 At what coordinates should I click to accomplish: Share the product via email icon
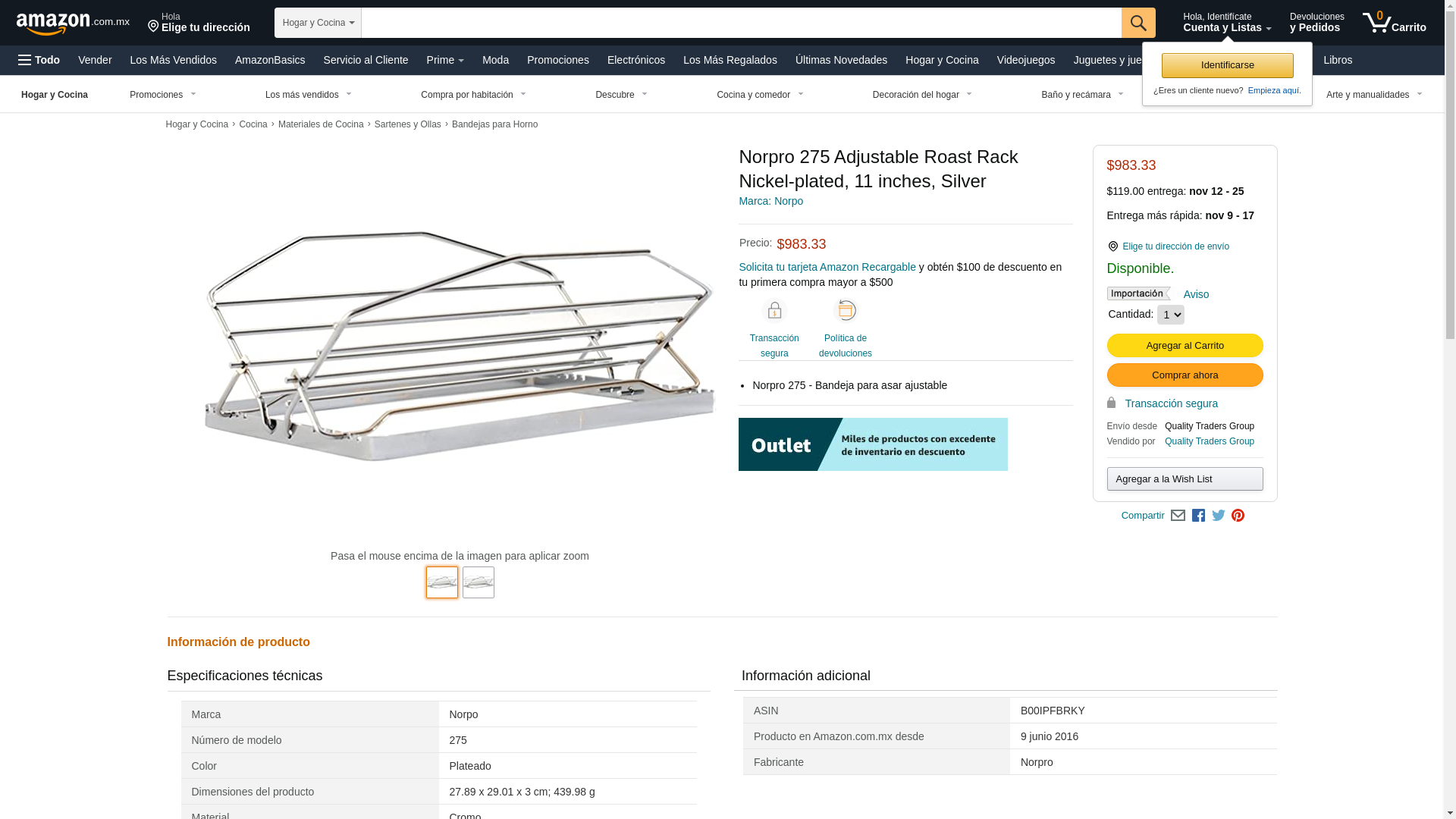click(1178, 516)
